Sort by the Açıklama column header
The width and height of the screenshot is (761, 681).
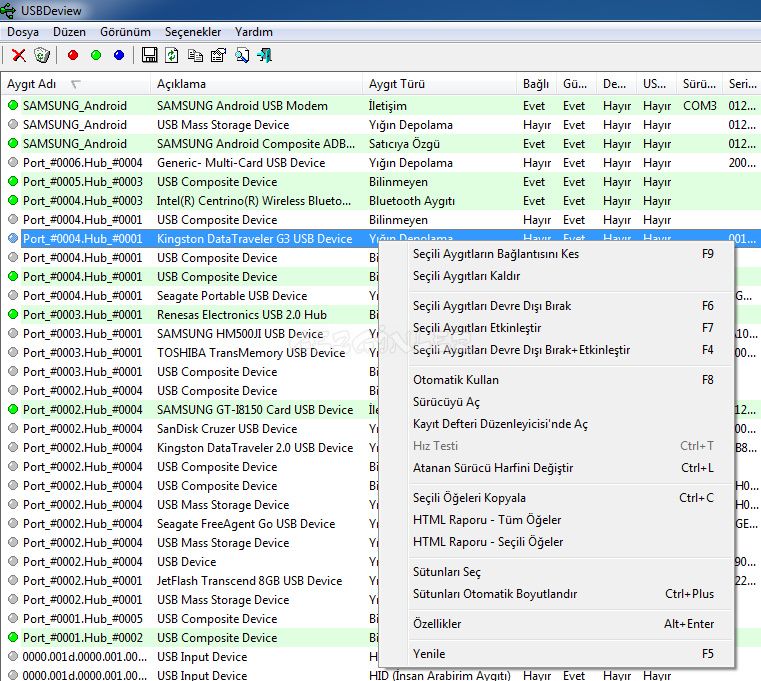click(256, 84)
